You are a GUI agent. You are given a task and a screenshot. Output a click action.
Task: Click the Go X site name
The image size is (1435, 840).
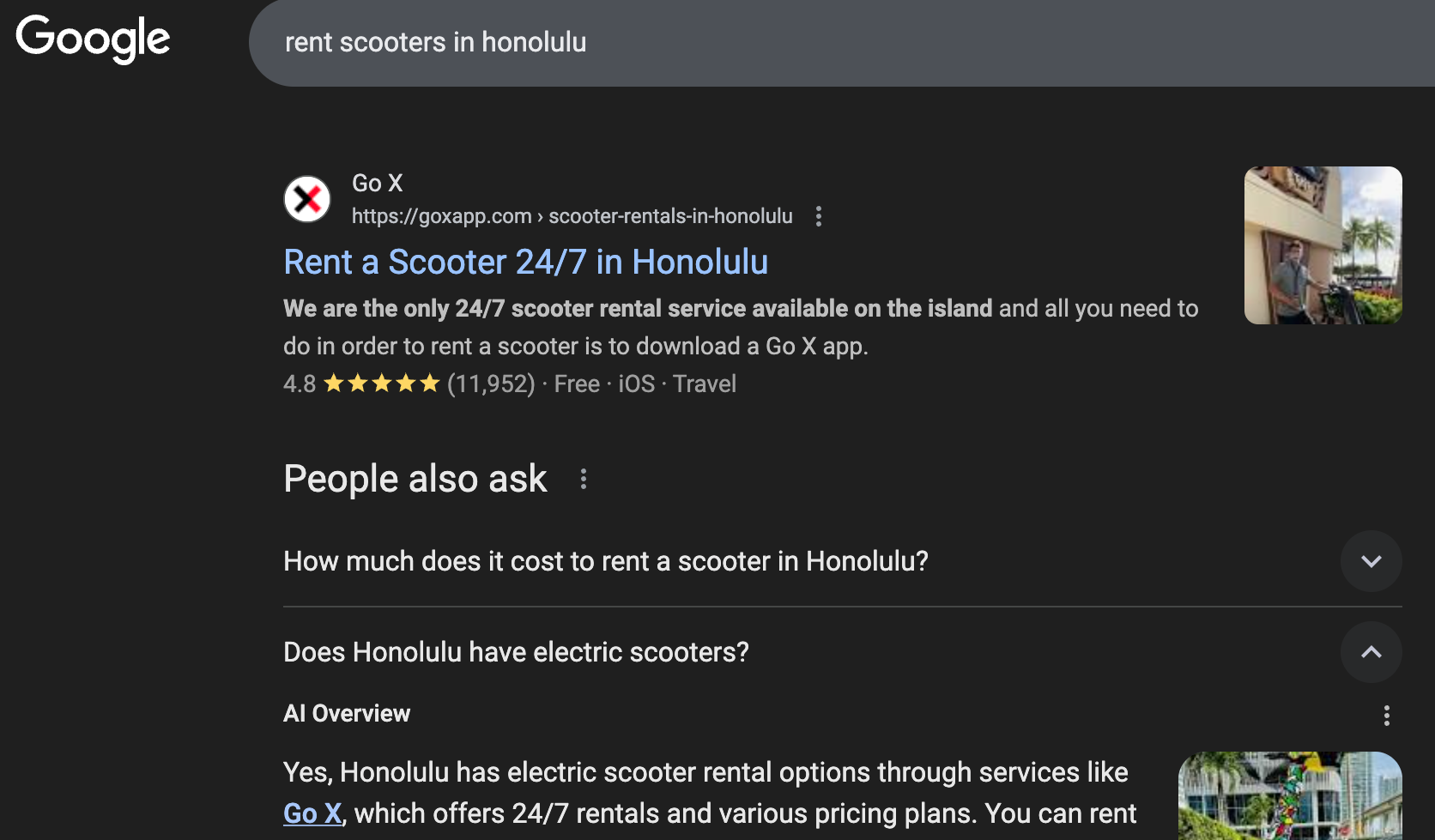(x=378, y=183)
